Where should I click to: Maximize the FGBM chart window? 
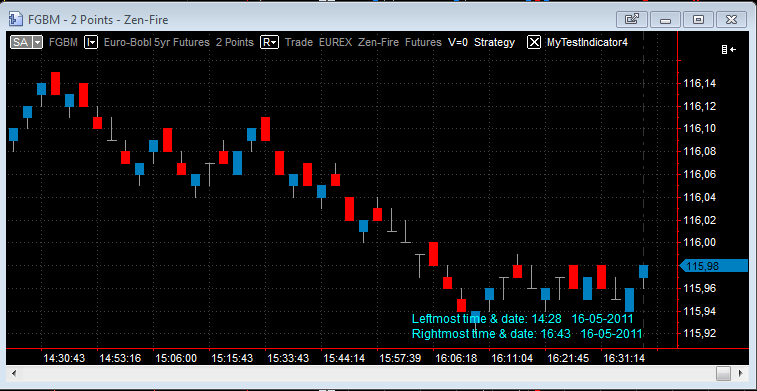tap(699, 19)
